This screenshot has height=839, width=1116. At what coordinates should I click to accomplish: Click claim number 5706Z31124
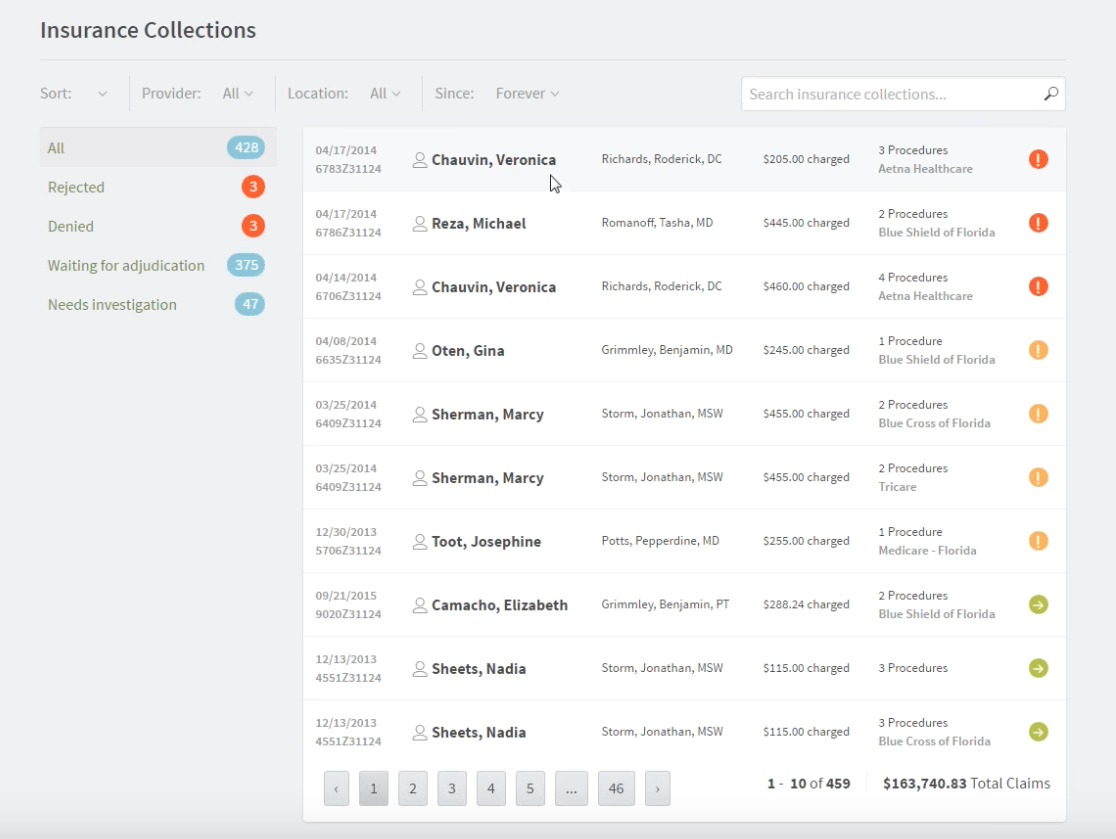348,550
